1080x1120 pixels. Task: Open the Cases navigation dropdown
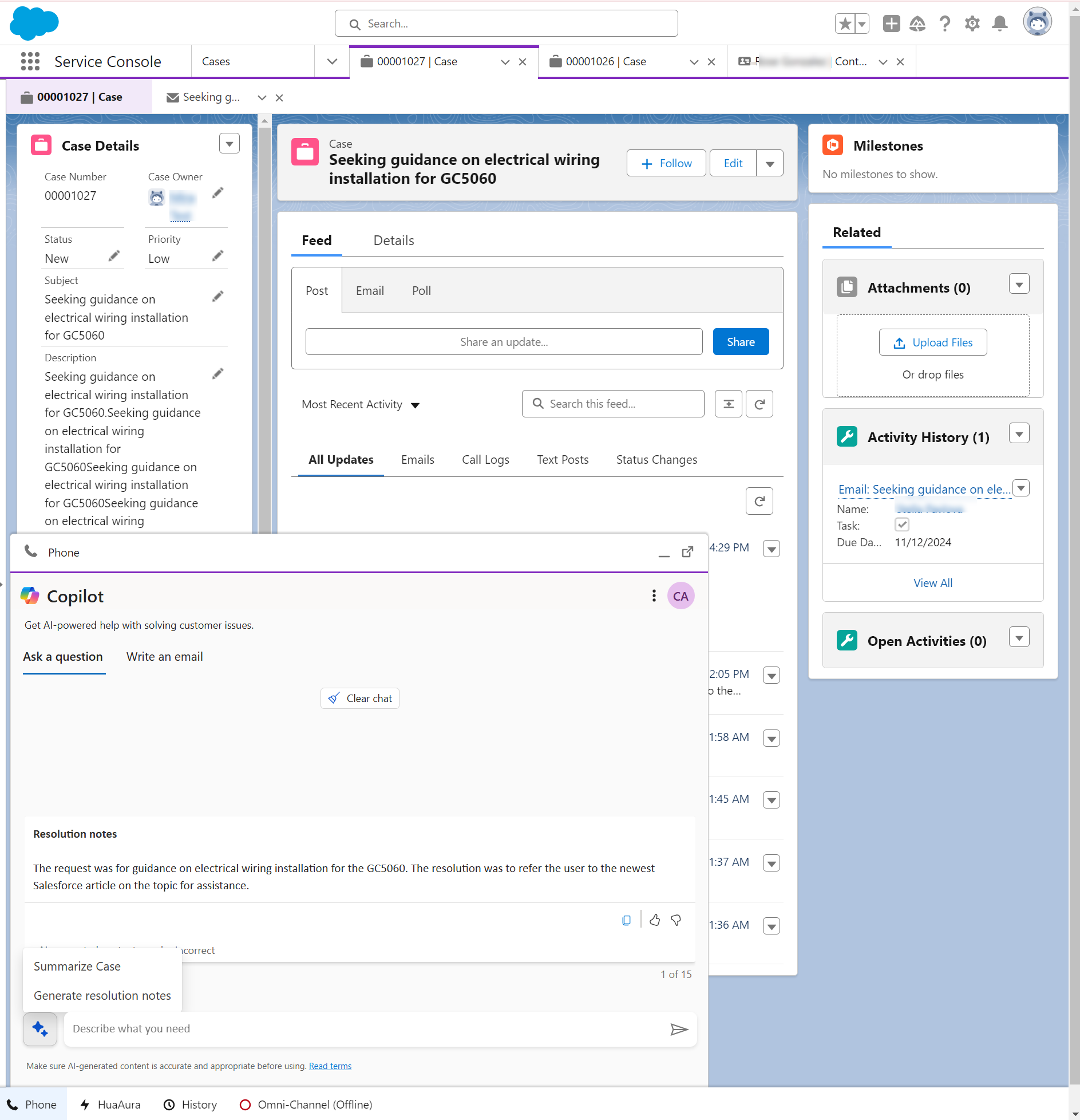coord(332,61)
